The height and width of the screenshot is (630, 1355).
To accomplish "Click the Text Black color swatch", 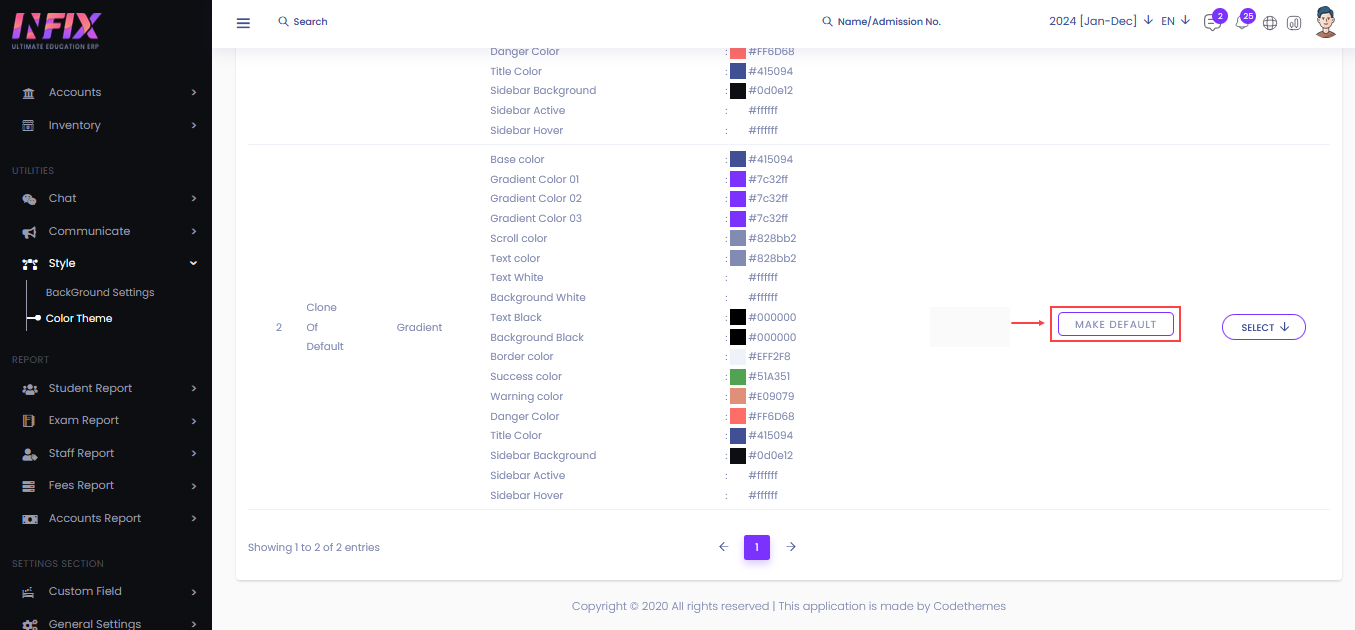I will 738,317.
